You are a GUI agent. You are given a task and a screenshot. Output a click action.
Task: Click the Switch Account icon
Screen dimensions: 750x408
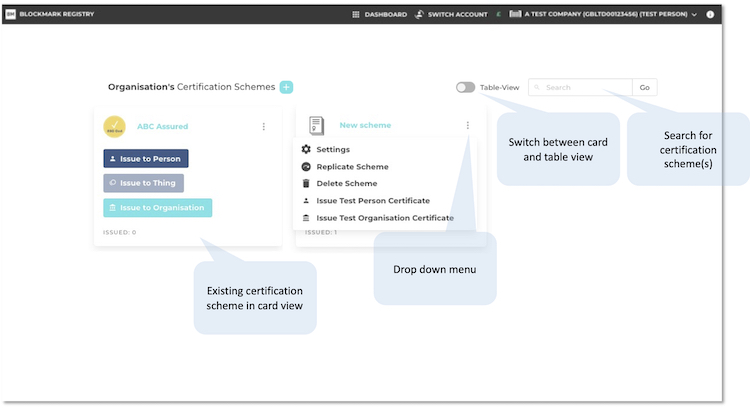[420, 15]
